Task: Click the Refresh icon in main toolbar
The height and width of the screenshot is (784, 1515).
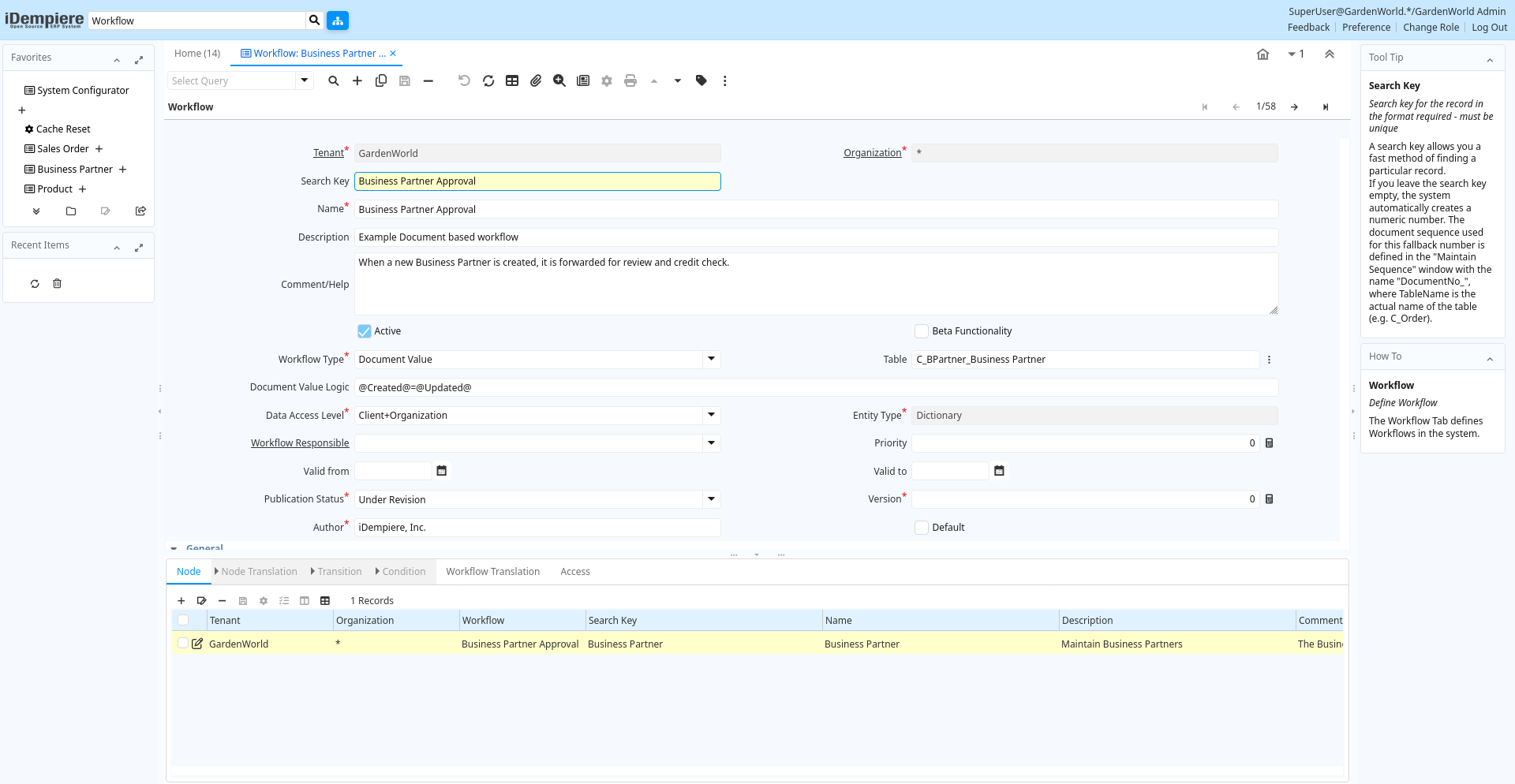Action: tap(488, 80)
